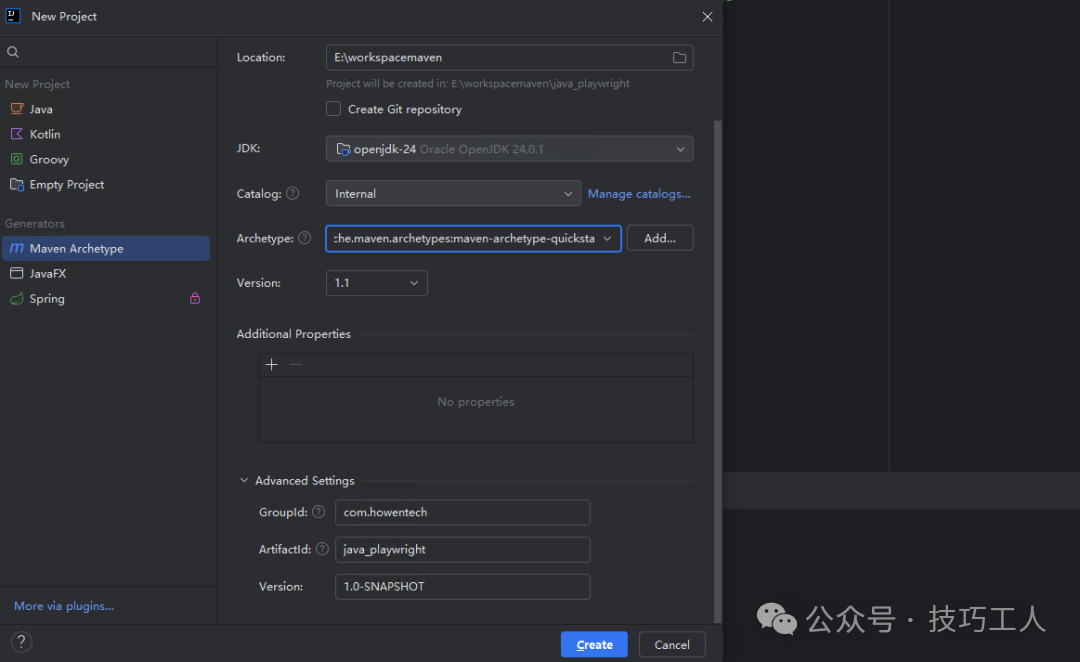Click the GroupId text field
Image resolution: width=1080 pixels, height=662 pixels.
[462, 512]
